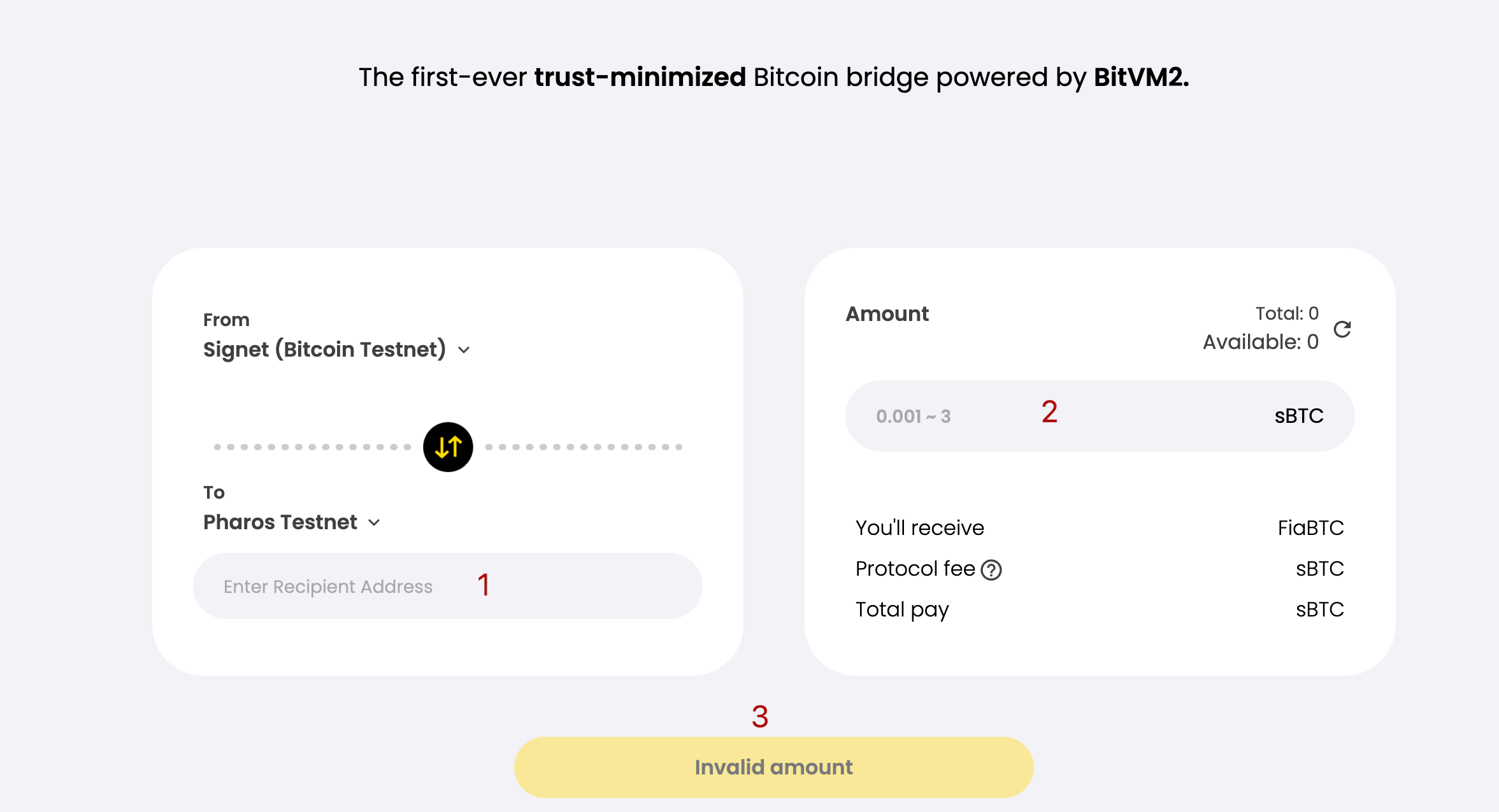Click the Protocol fee label text
1499x812 pixels.
tap(915, 569)
